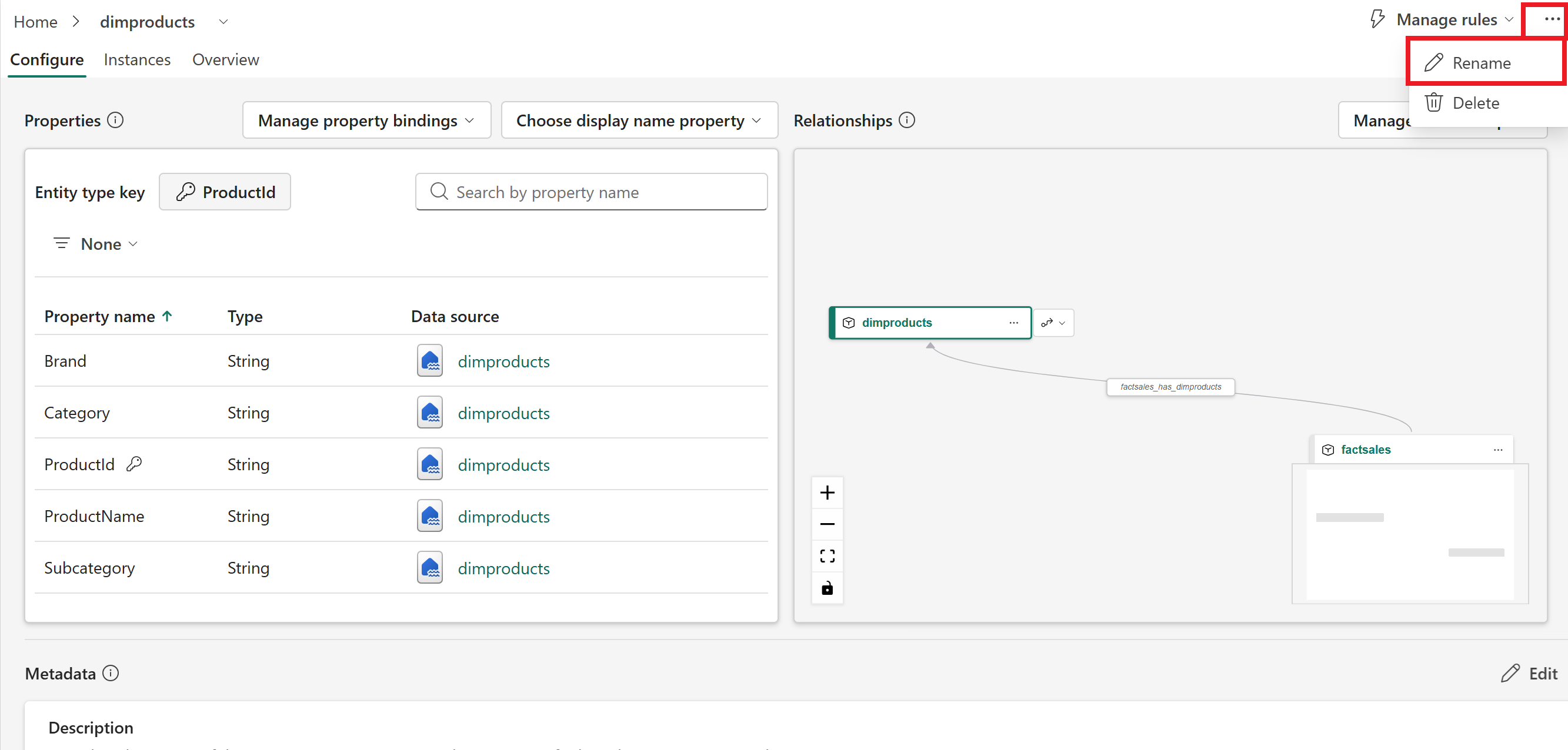The width and height of the screenshot is (1568, 750).
Task: Click lakehouse icon in the ProductName row
Action: 430,516
